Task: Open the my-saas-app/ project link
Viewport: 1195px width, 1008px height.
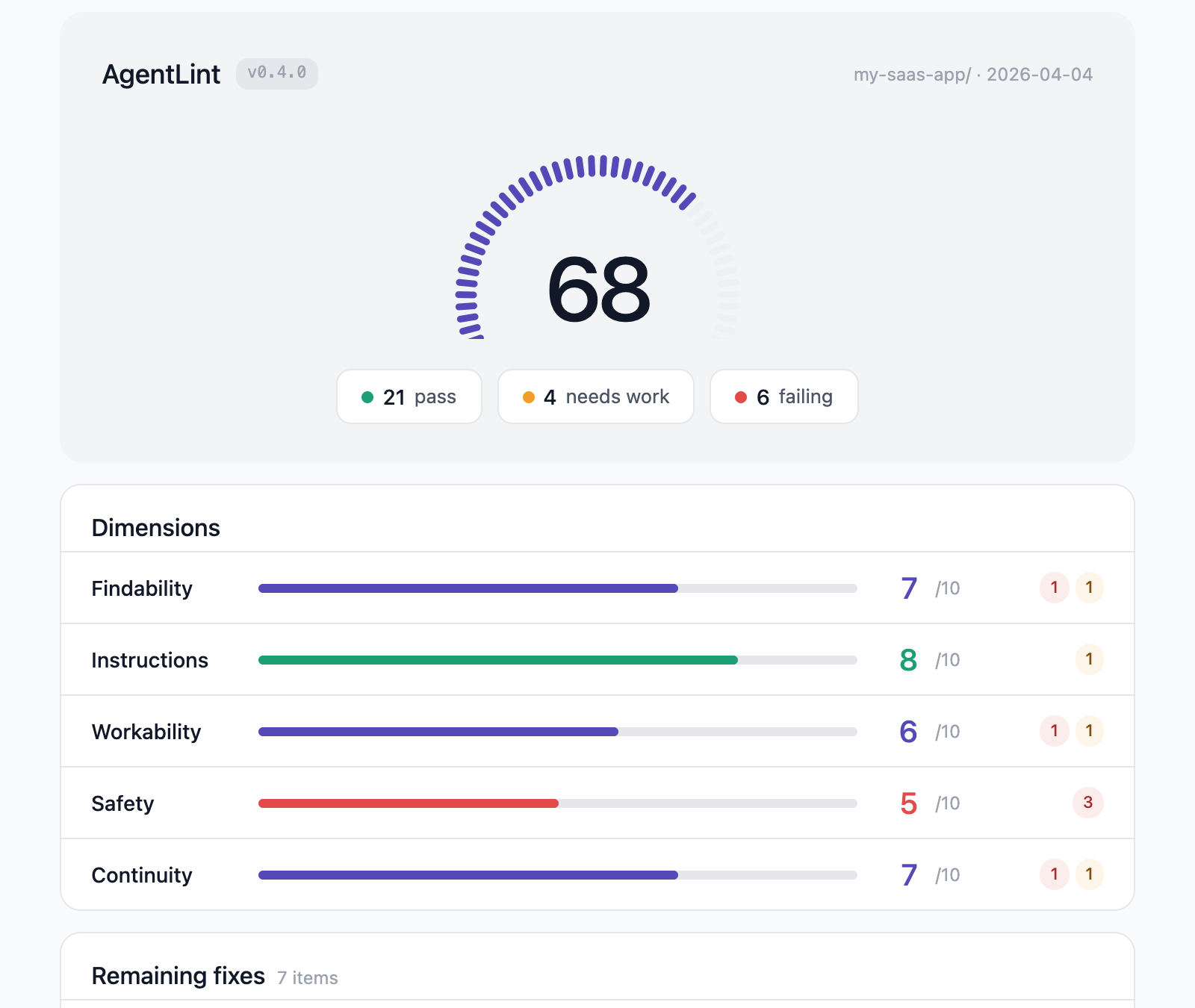Action: point(912,74)
